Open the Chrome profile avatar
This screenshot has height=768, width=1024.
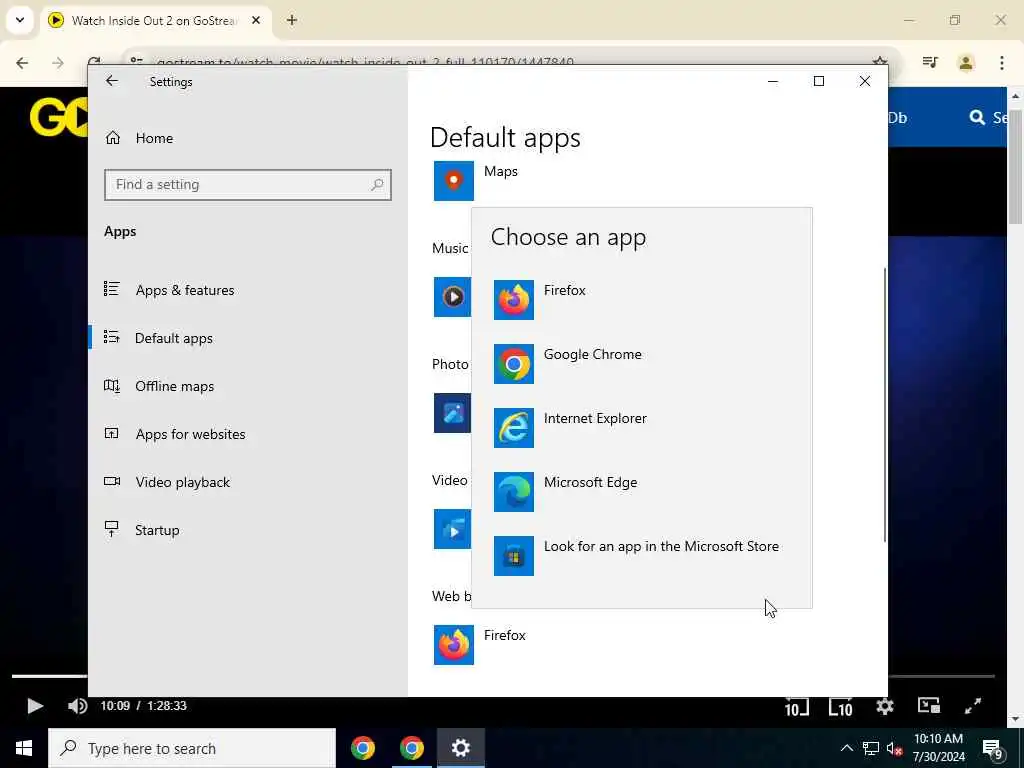click(x=966, y=63)
